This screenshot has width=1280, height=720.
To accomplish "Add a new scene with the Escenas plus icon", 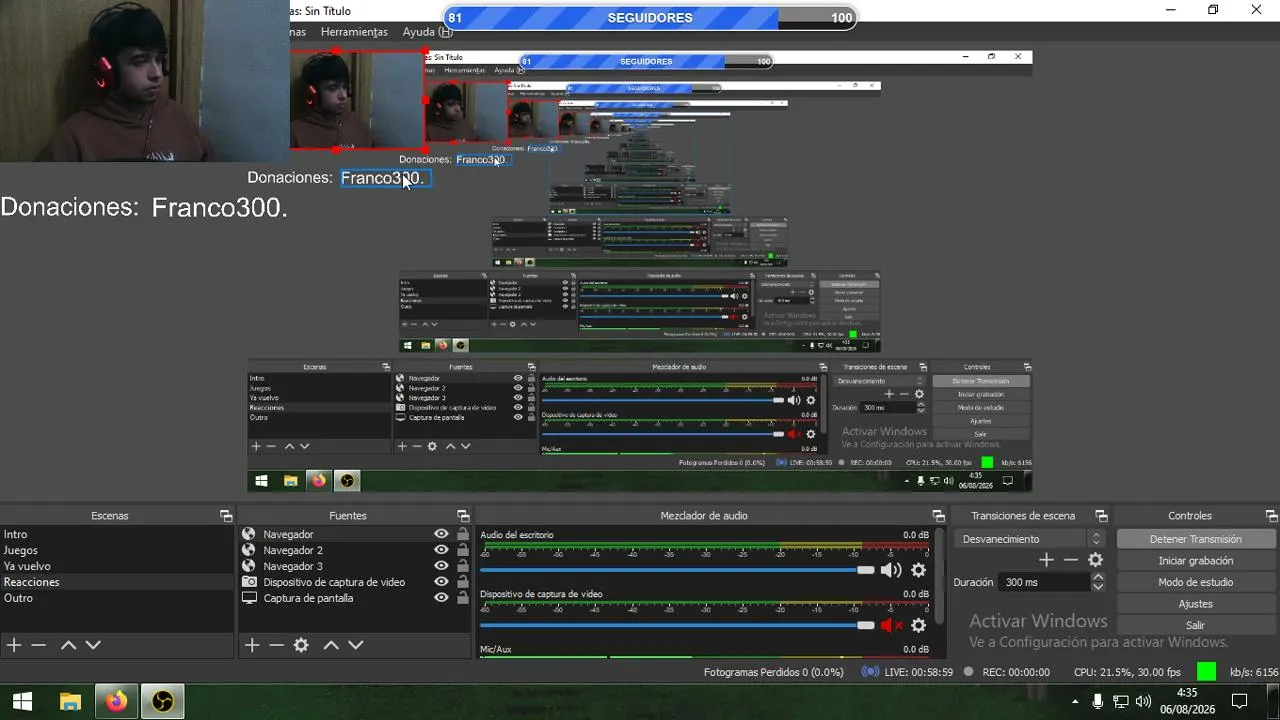I will 14,645.
